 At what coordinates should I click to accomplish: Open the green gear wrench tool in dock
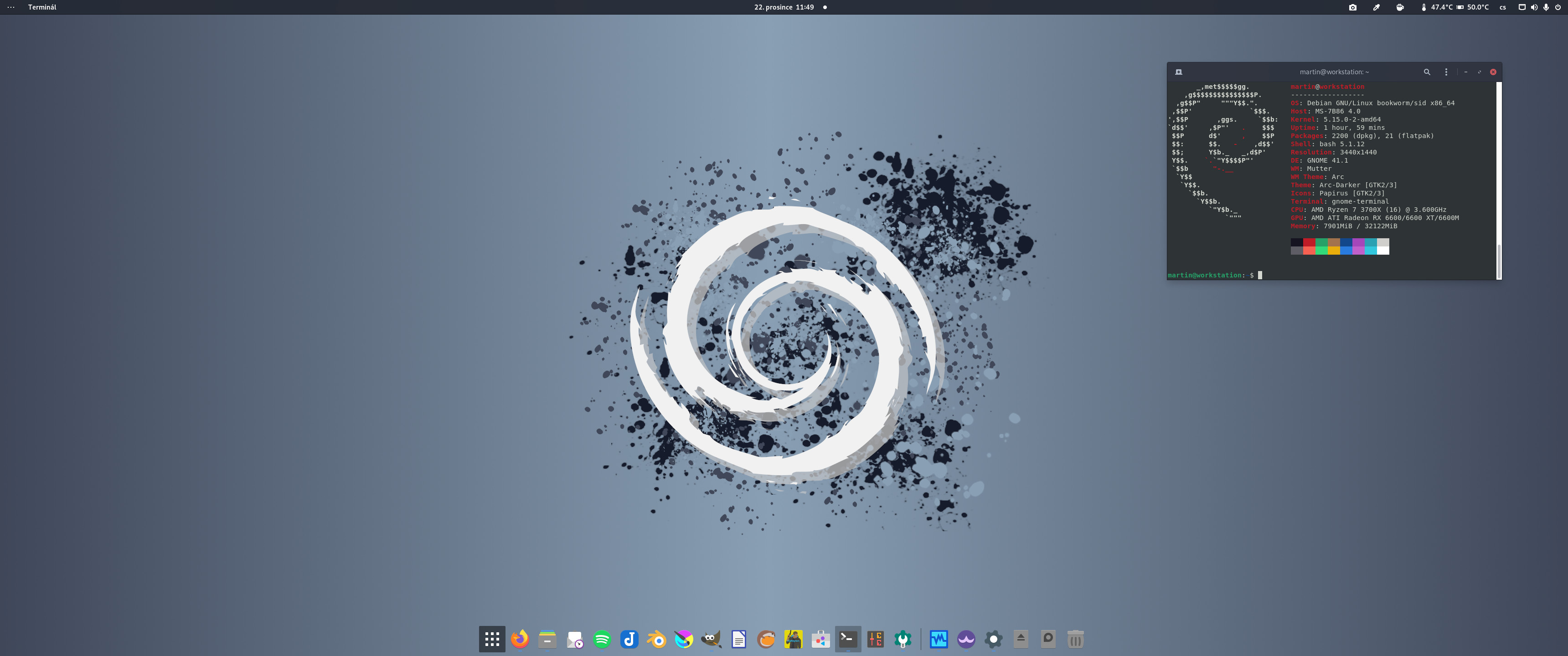point(903,639)
